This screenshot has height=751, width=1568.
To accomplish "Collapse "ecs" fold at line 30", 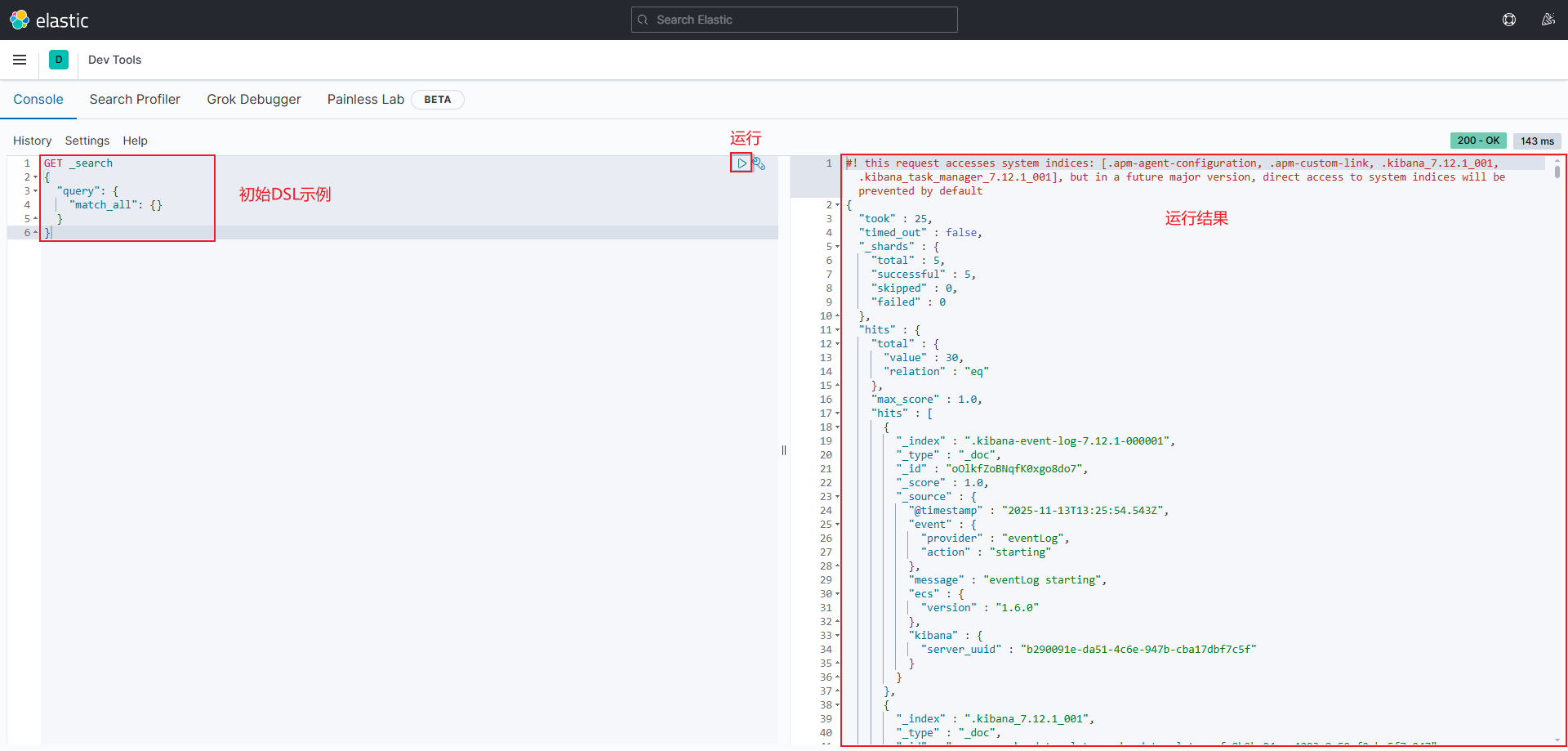I will (838, 594).
